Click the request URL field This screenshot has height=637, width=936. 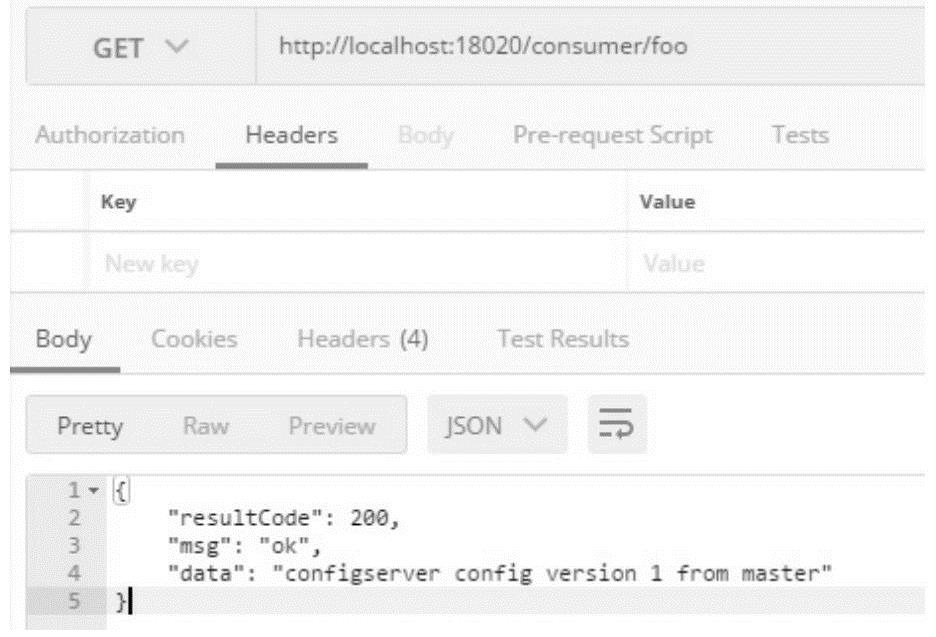[x=590, y=48]
